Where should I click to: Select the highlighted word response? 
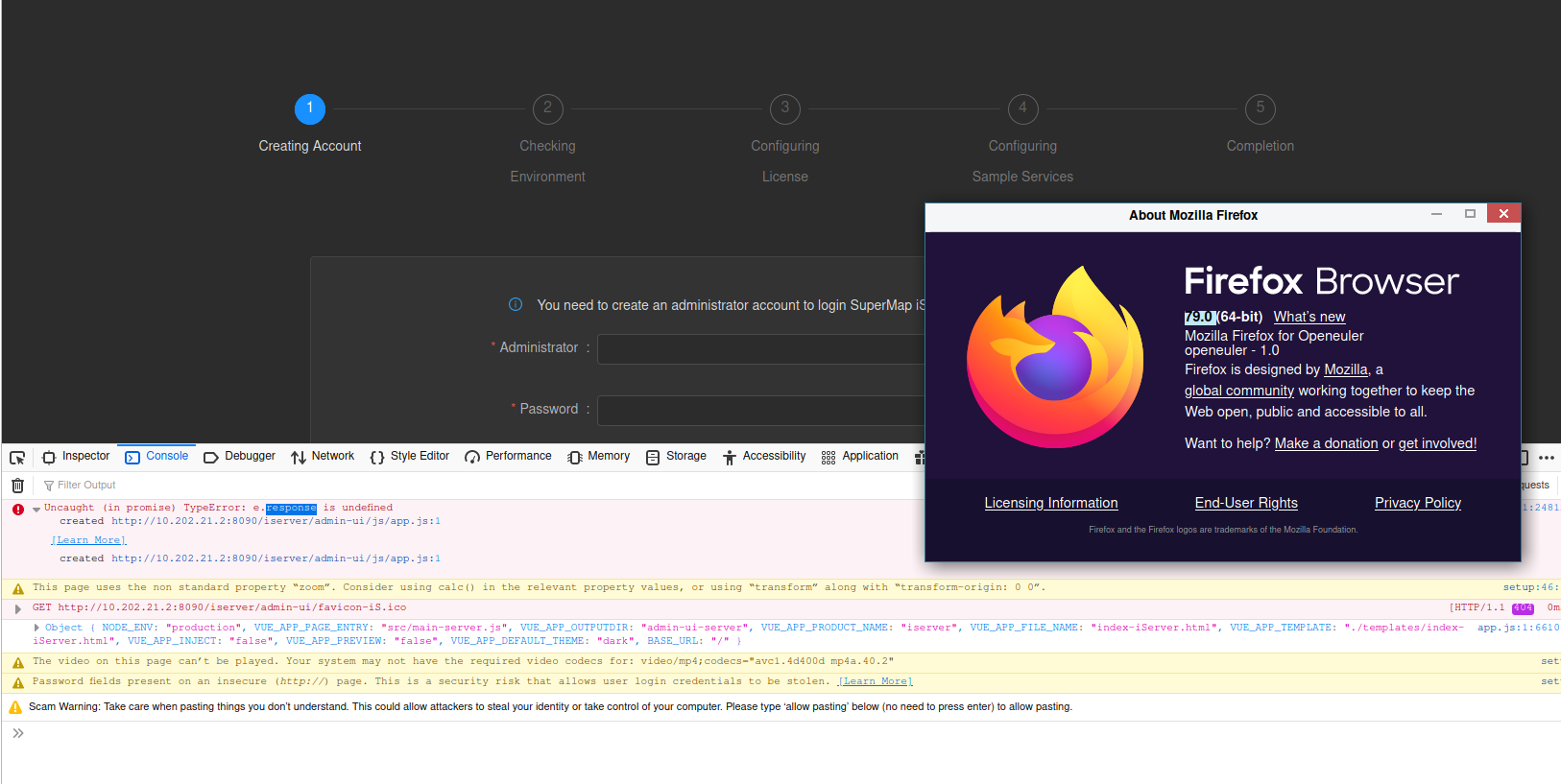click(x=291, y=508)
